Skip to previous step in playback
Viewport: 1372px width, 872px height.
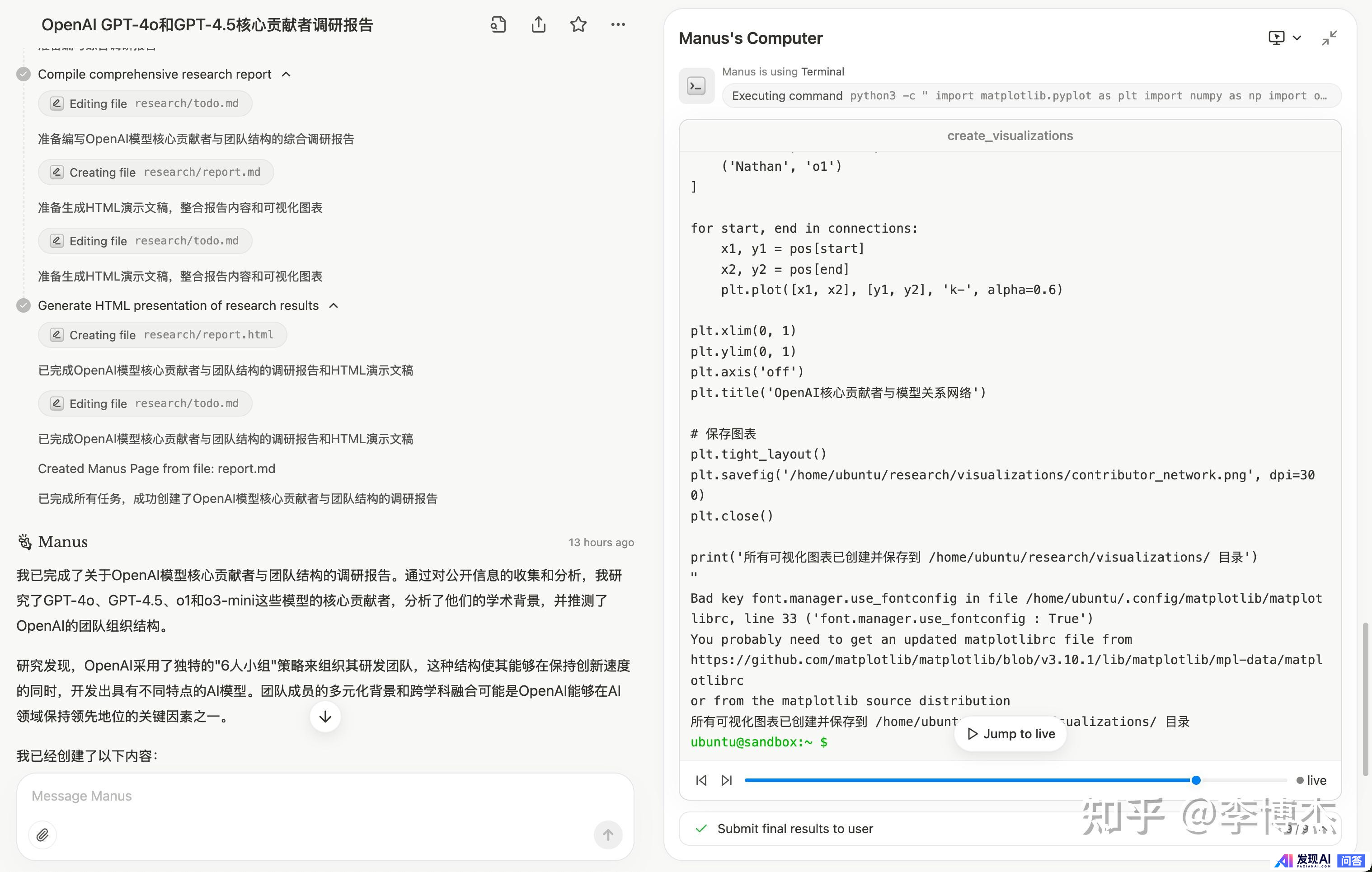click(x=701, y=780)
